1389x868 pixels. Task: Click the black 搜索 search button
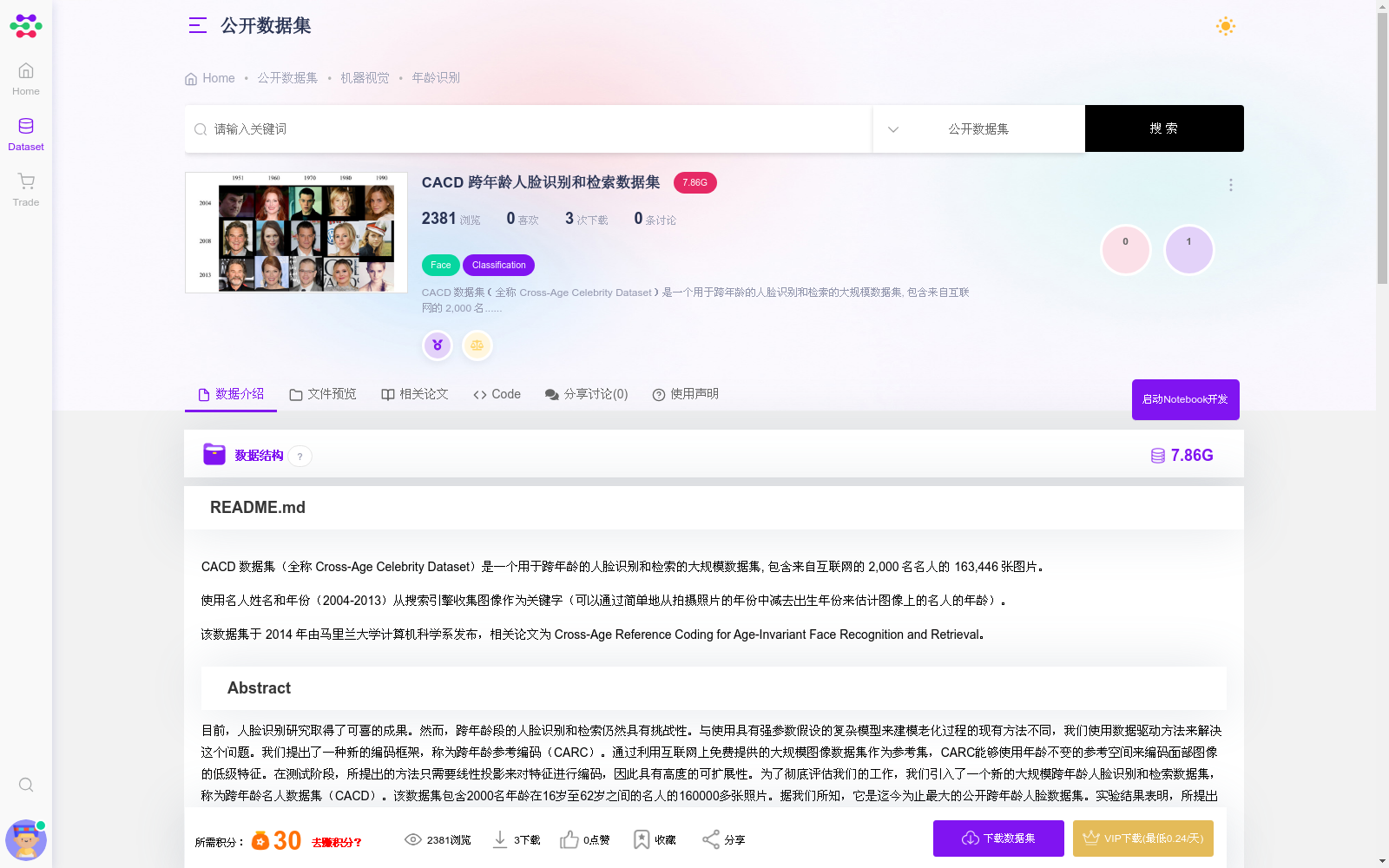click(x=1164, y=128)
